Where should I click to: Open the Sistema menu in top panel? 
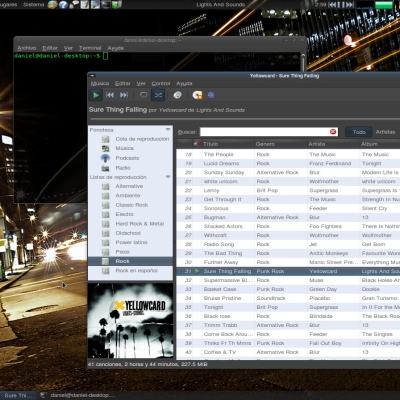[33, 4]
